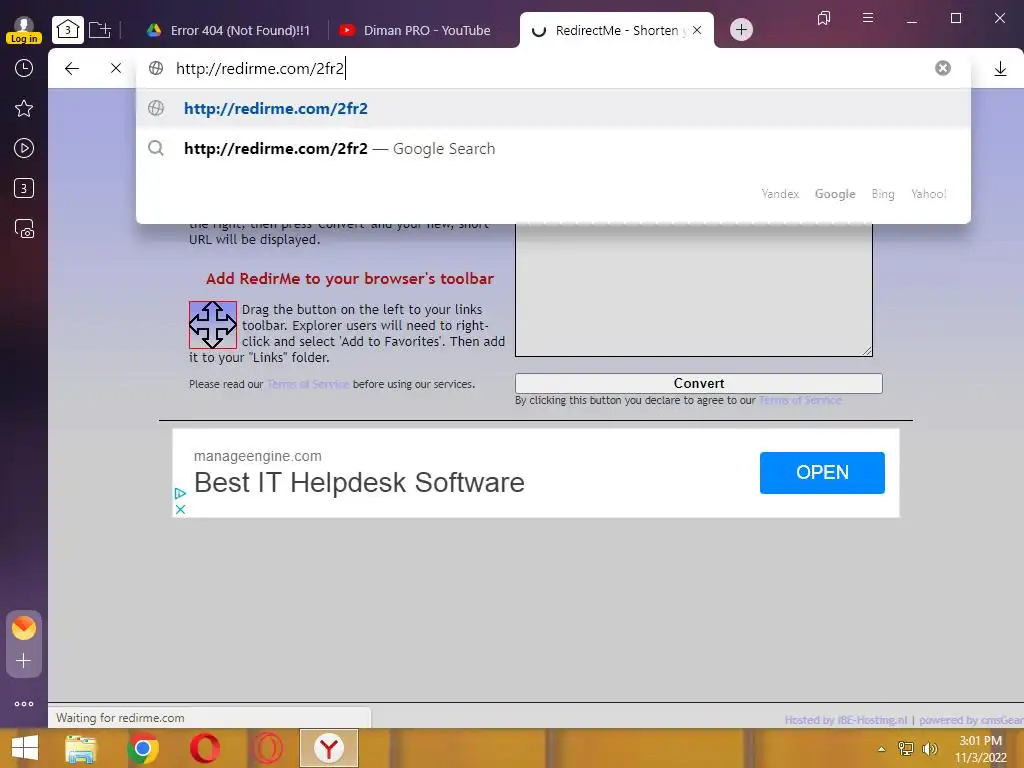Open the Hosted by IBE-Hosting.nl link
The width and height of the screenshot is (1024, 768).
[846, 720]
